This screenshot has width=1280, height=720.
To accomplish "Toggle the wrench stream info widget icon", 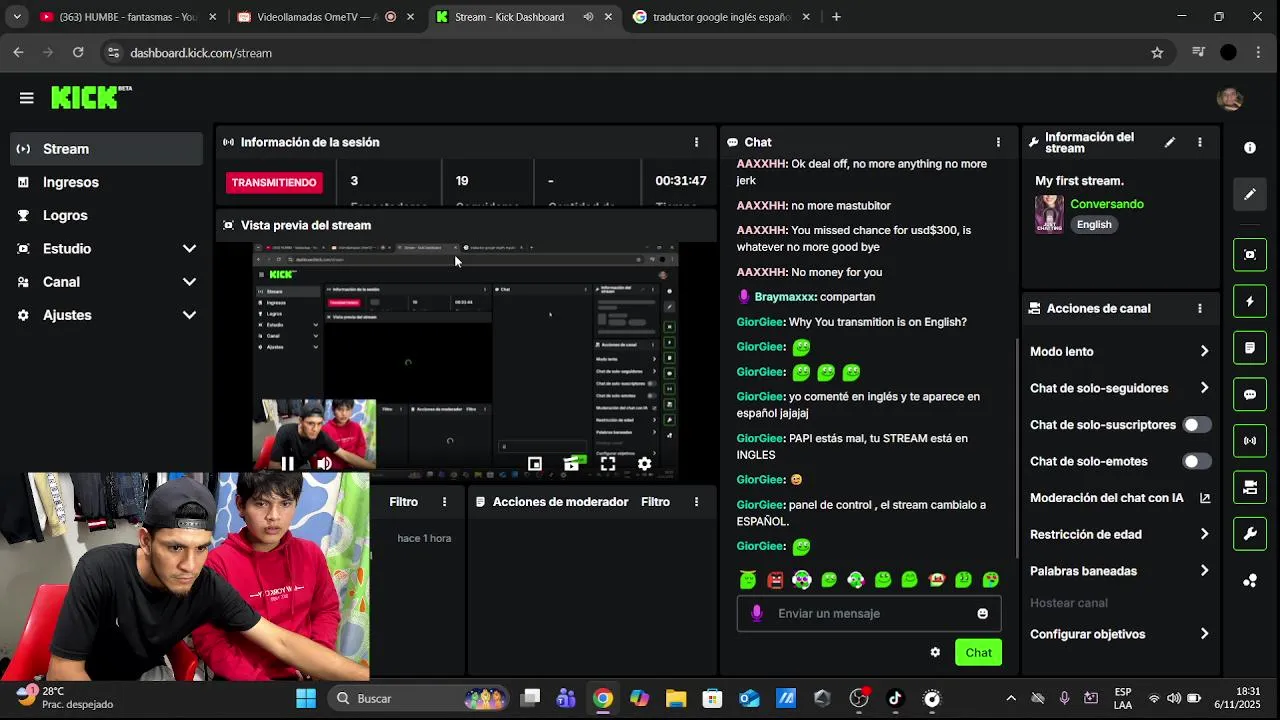I will coord(1250,534).
